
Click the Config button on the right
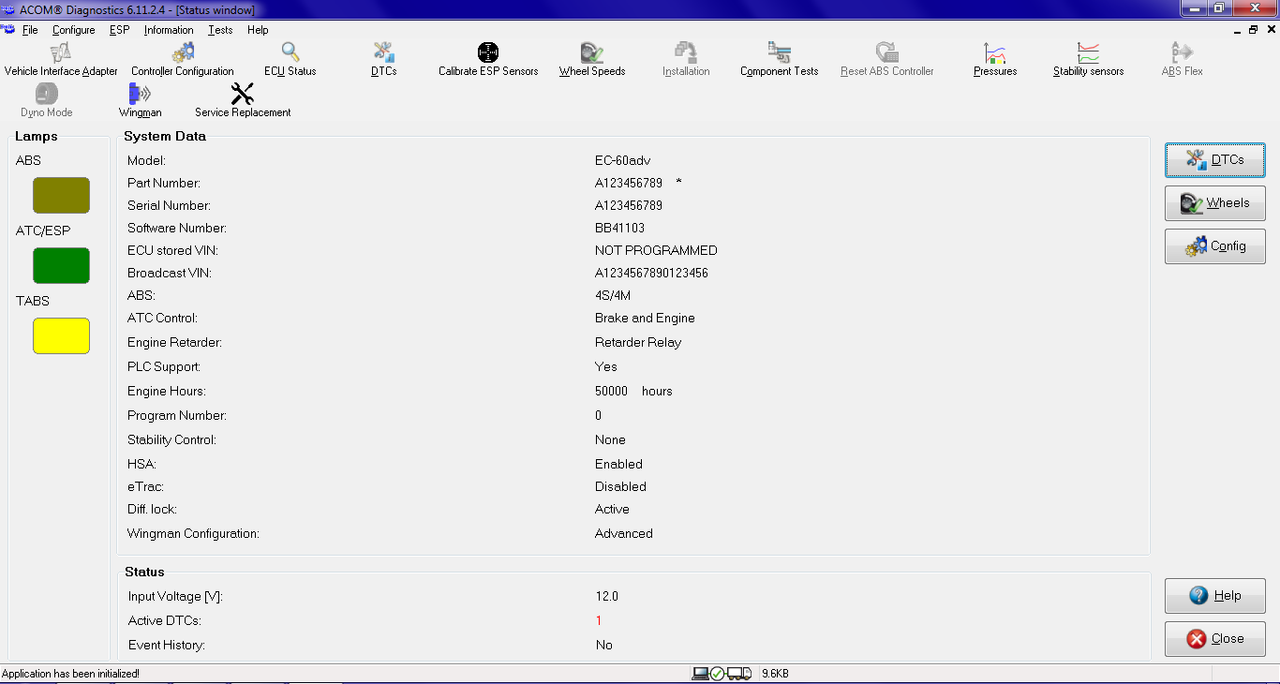1215,246
